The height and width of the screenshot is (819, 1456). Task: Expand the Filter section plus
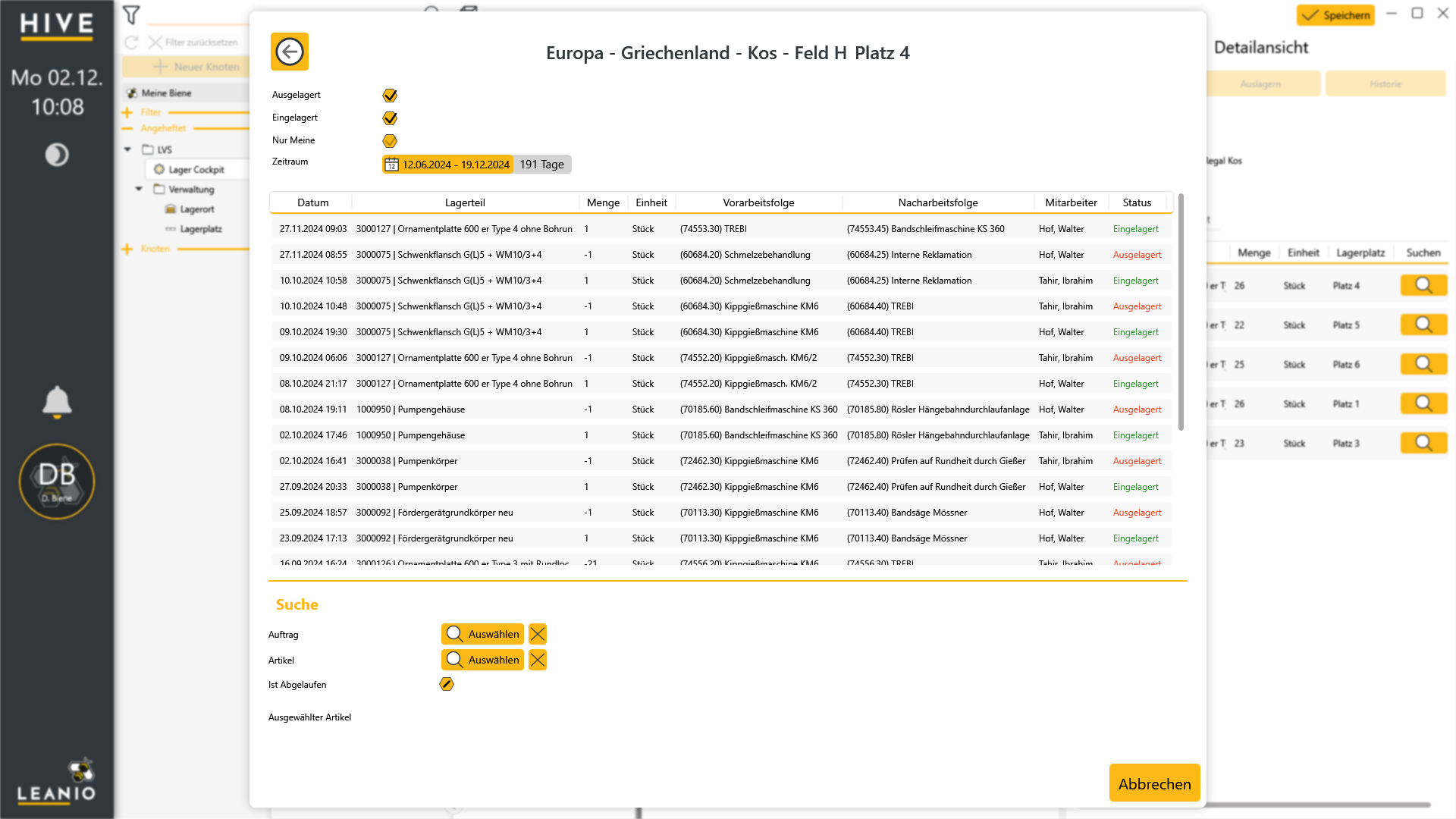pyautogui.click(x=127, y=112)
